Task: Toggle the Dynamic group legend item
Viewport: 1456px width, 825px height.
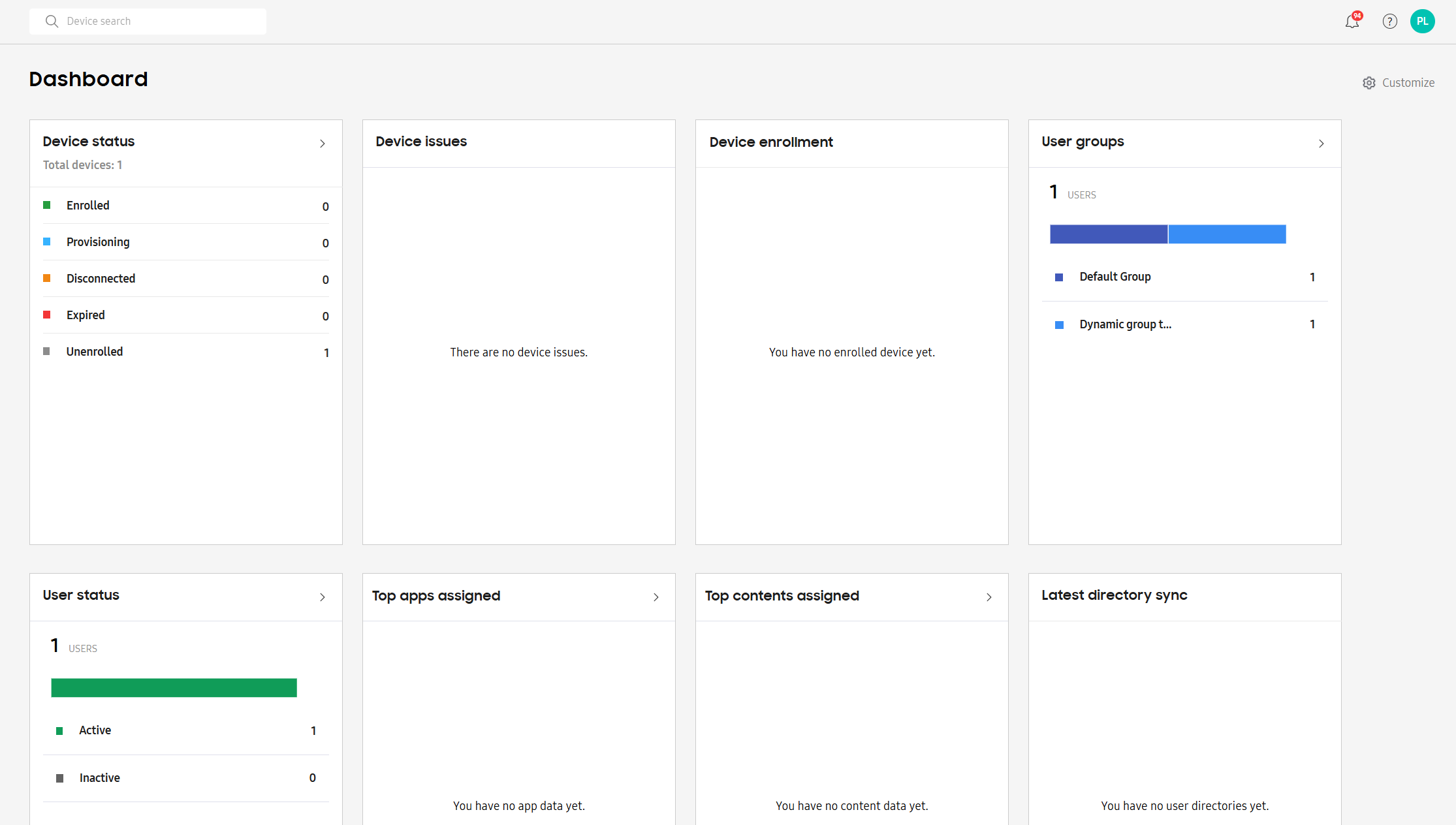Action: pos(1059,324)
